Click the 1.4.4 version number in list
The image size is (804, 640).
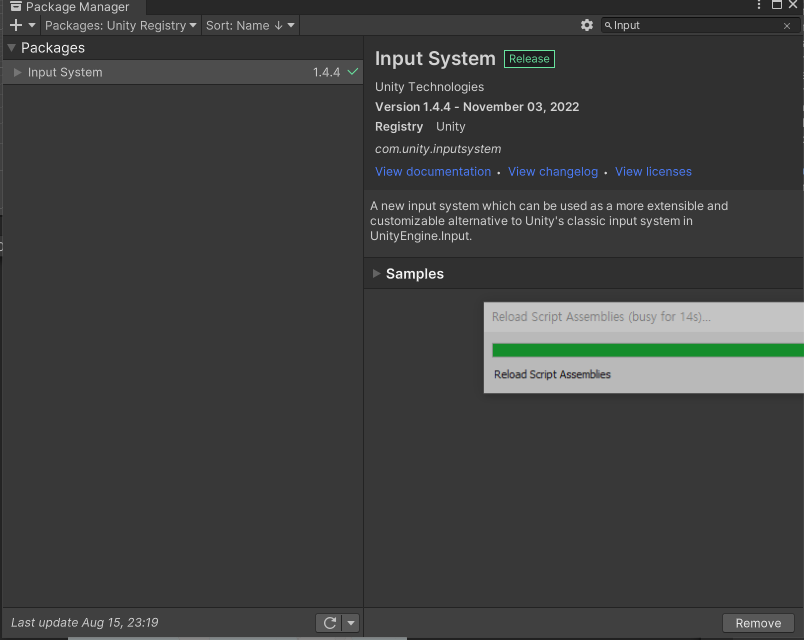coord(327,72)
